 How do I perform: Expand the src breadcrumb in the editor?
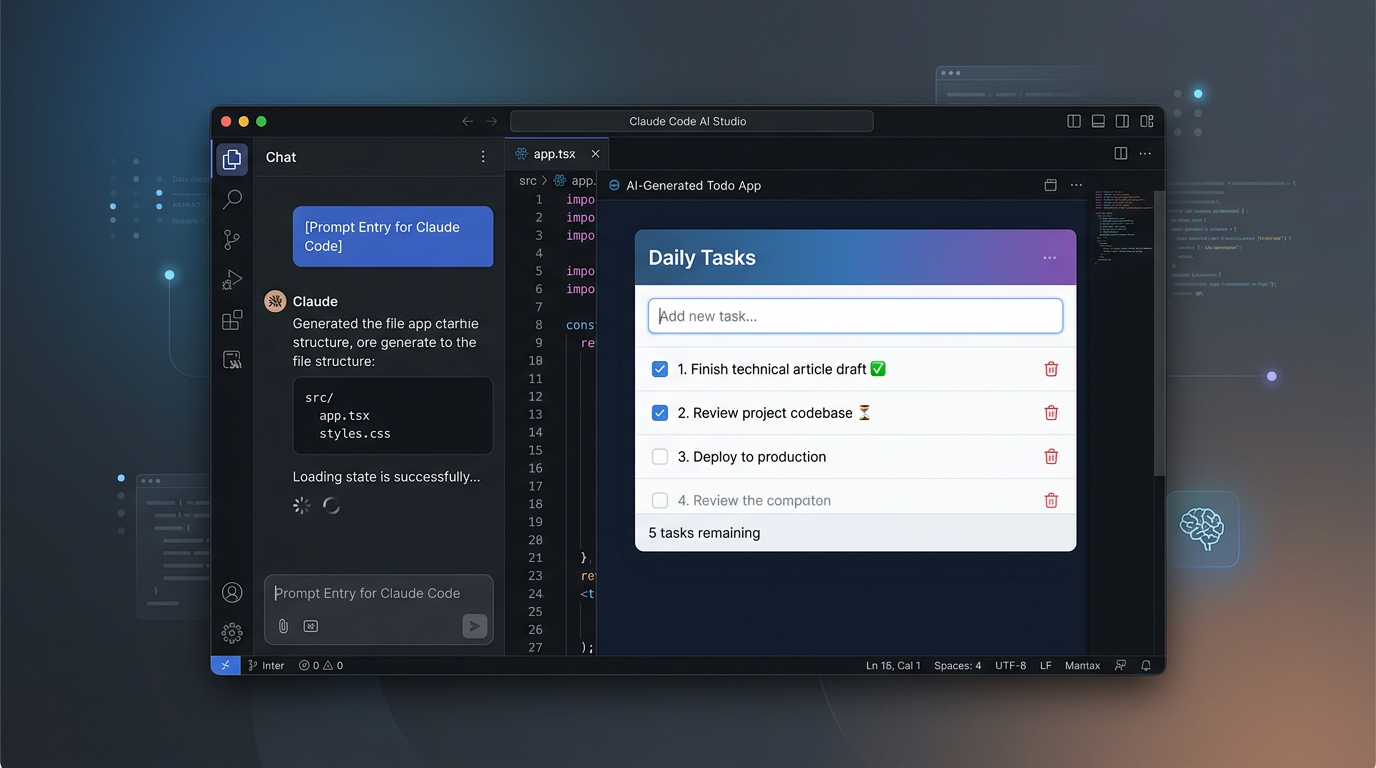pyautogui.click(x=527, y=180)
